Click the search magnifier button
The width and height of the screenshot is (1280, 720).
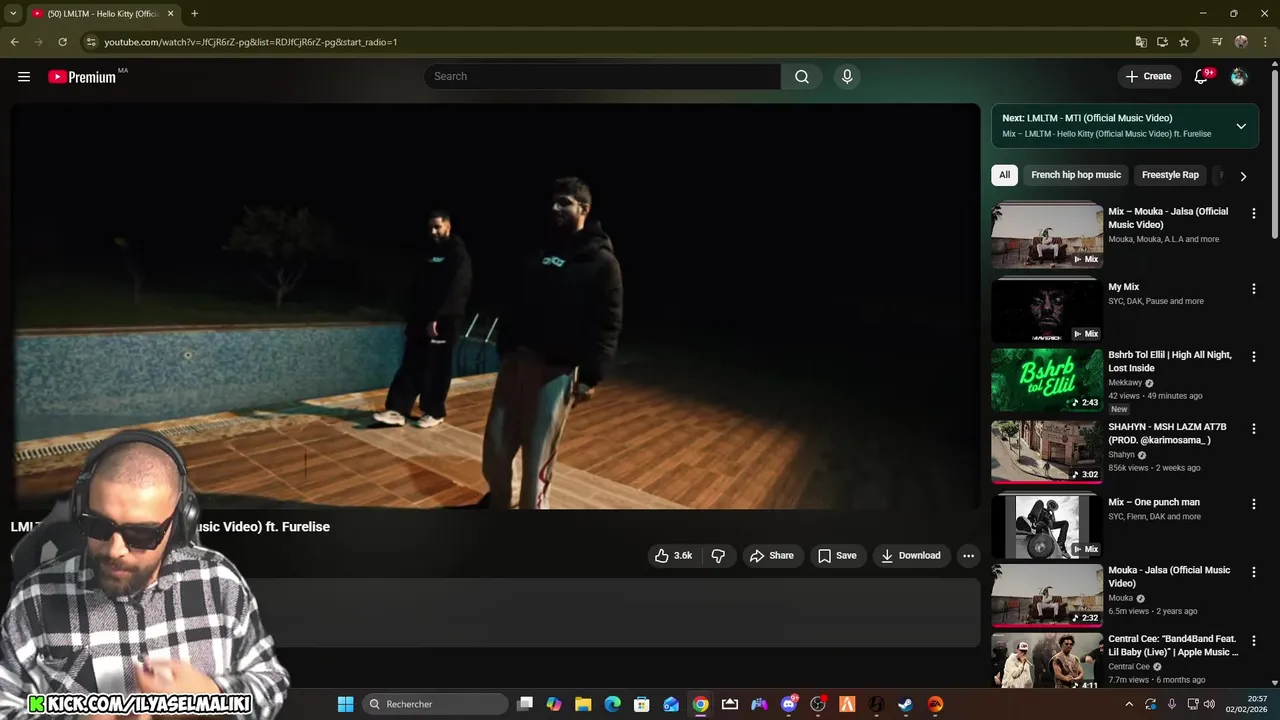point(802,77)
